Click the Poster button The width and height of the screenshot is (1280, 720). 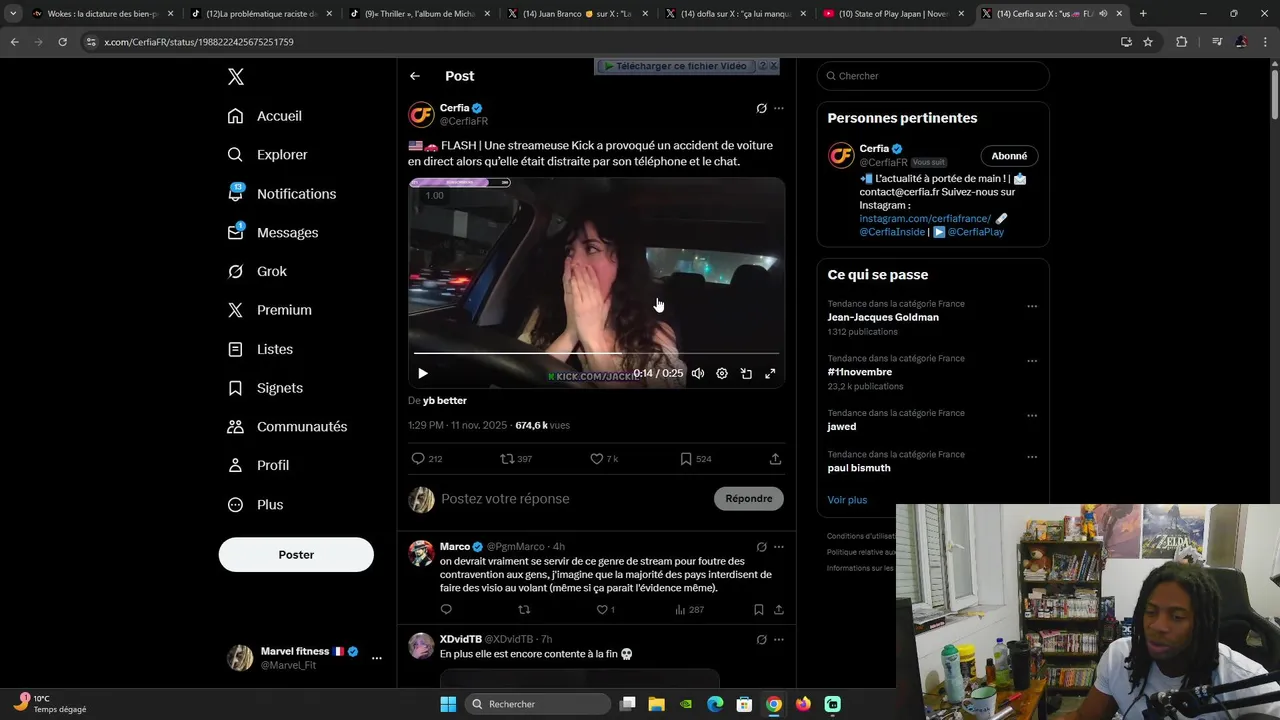pyautogui.click(x=296, y=555)
